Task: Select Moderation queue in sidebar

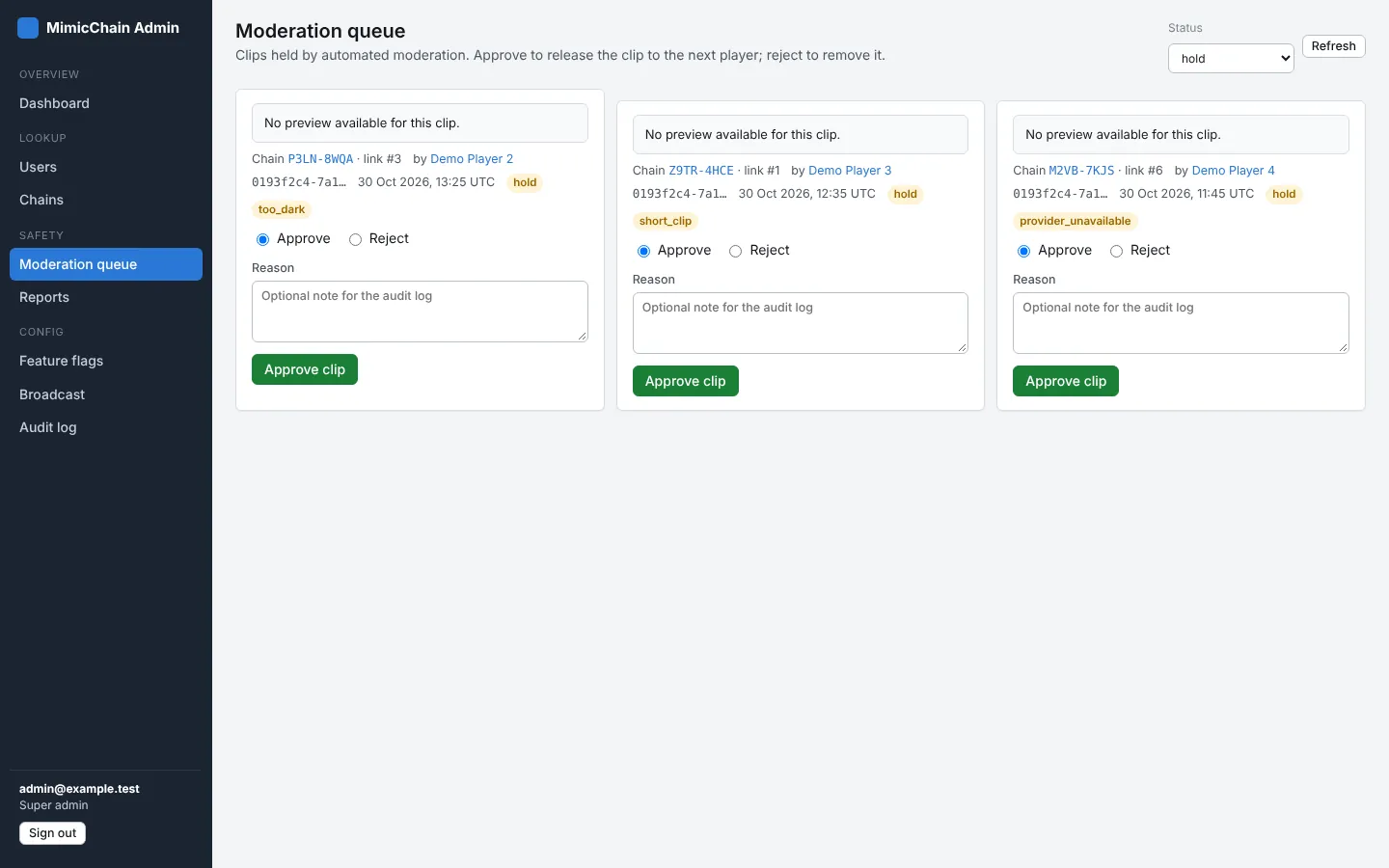Action: pos(106,264)
